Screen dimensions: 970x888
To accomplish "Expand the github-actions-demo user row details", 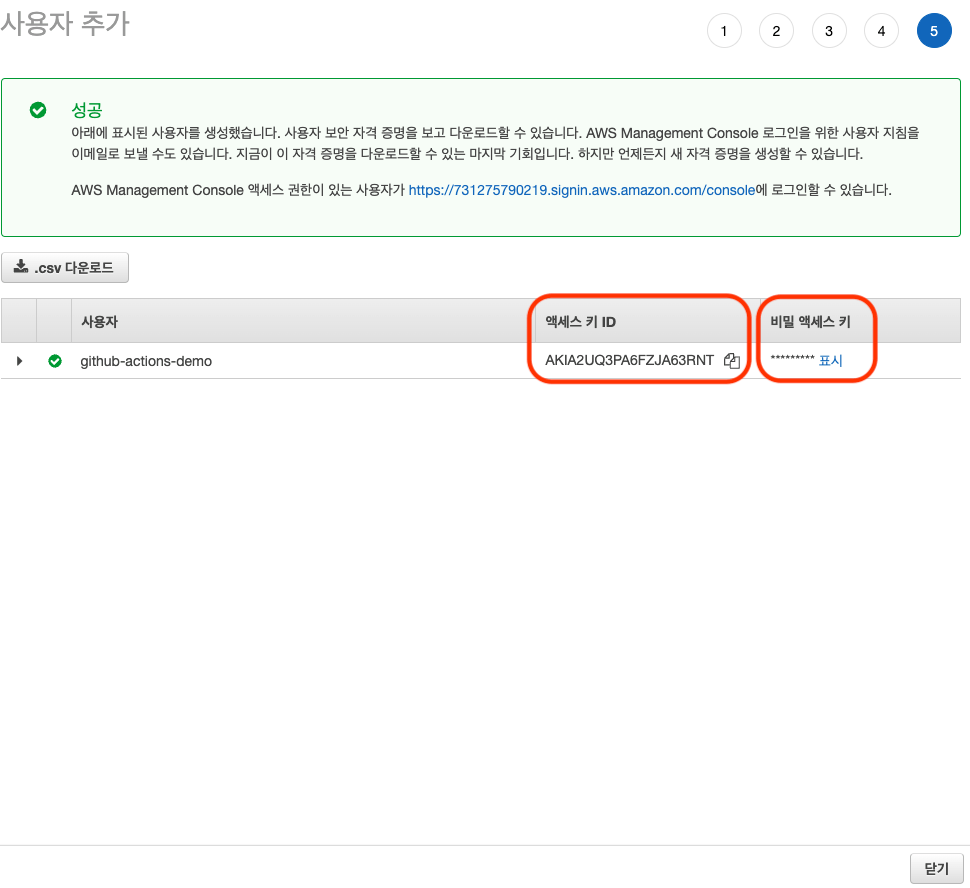I will pos(18,361).
